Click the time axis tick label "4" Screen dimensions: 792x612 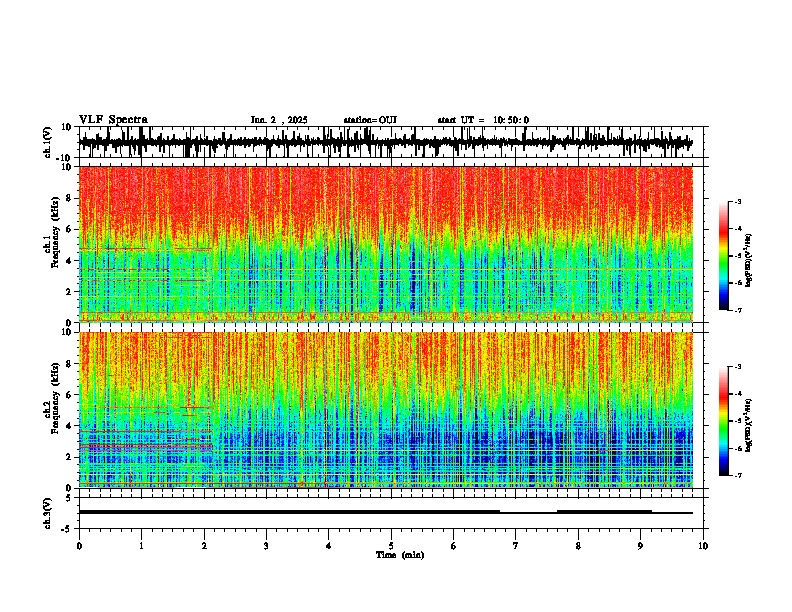tap(329, 546)
